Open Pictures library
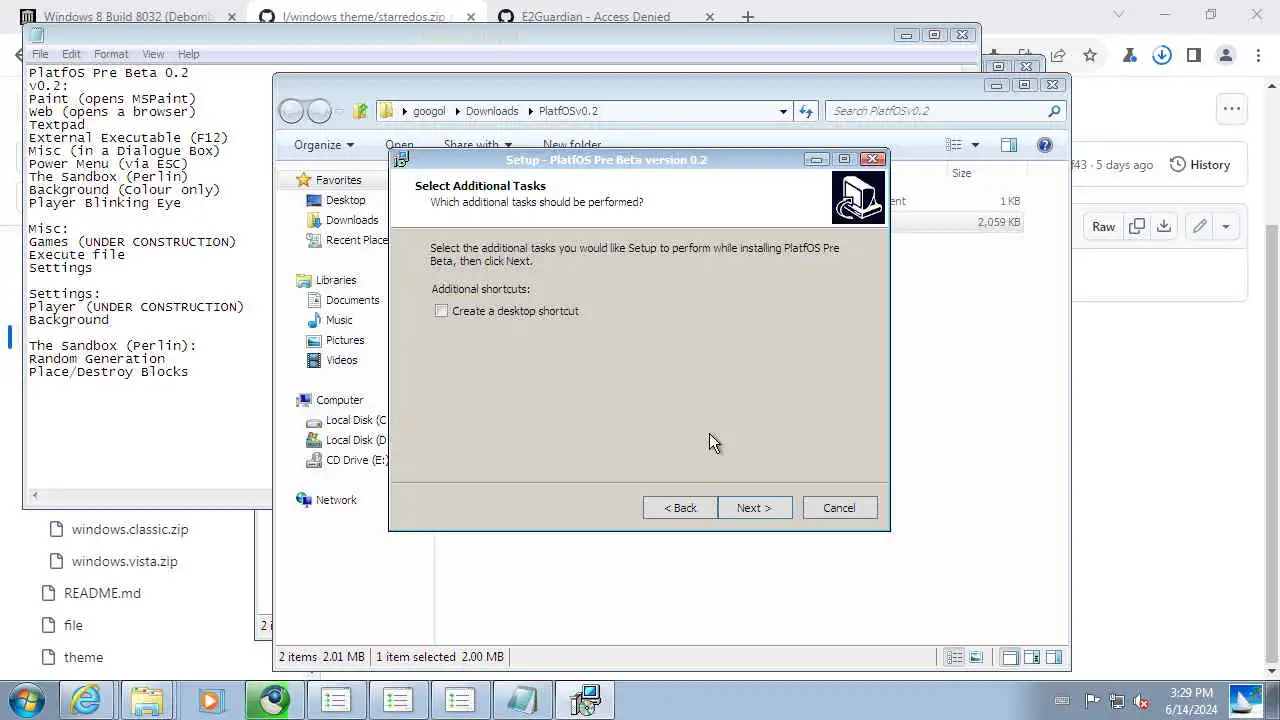 click(344, 340)
